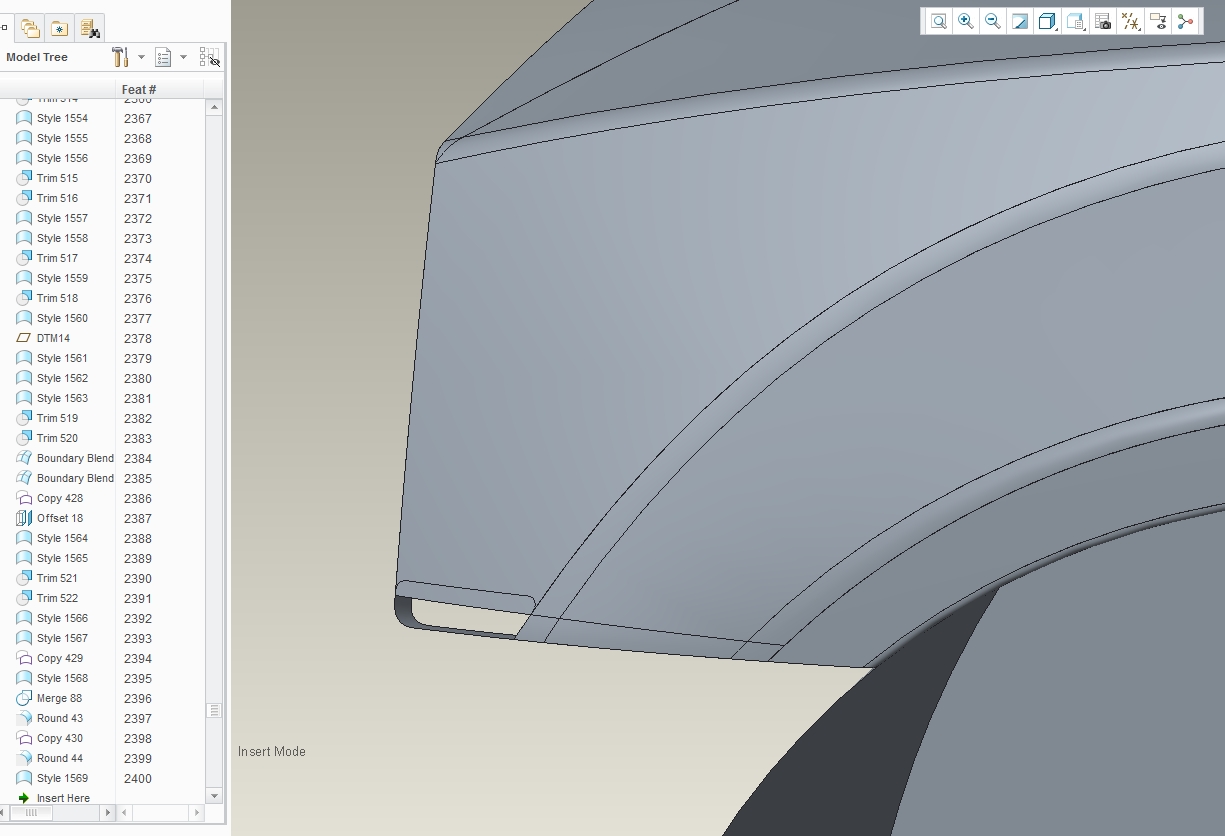Open the dropdown arrow beside hammer icon

(141, 57)
